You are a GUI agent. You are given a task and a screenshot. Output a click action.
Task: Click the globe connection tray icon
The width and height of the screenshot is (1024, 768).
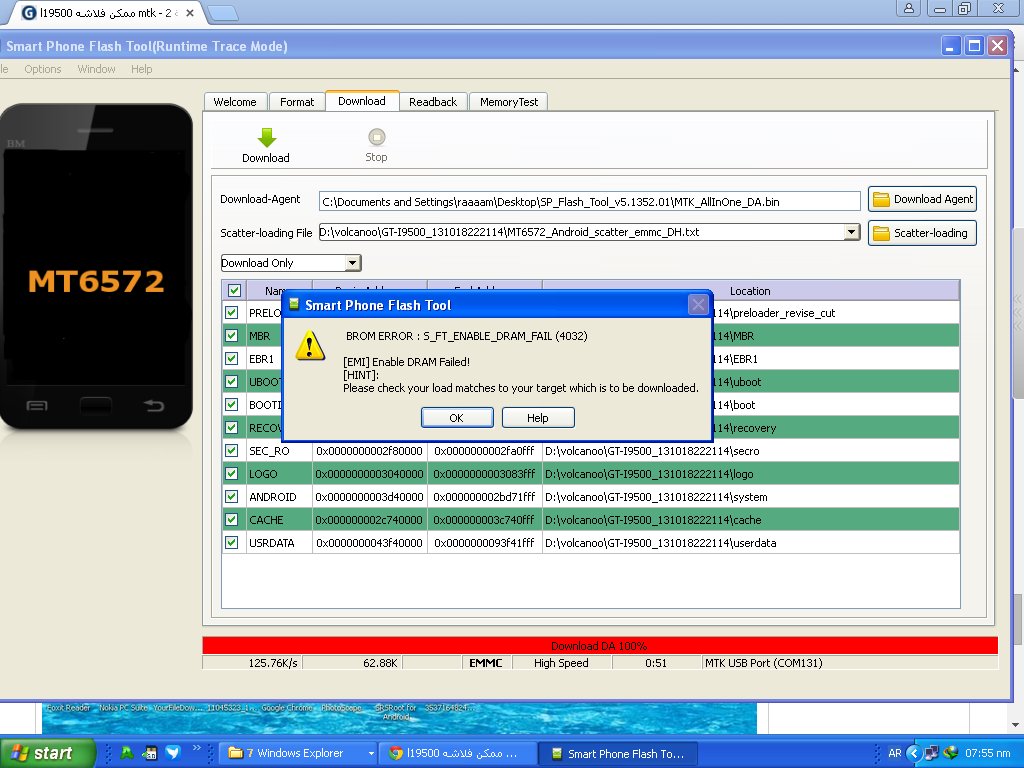tap(951, 753)
